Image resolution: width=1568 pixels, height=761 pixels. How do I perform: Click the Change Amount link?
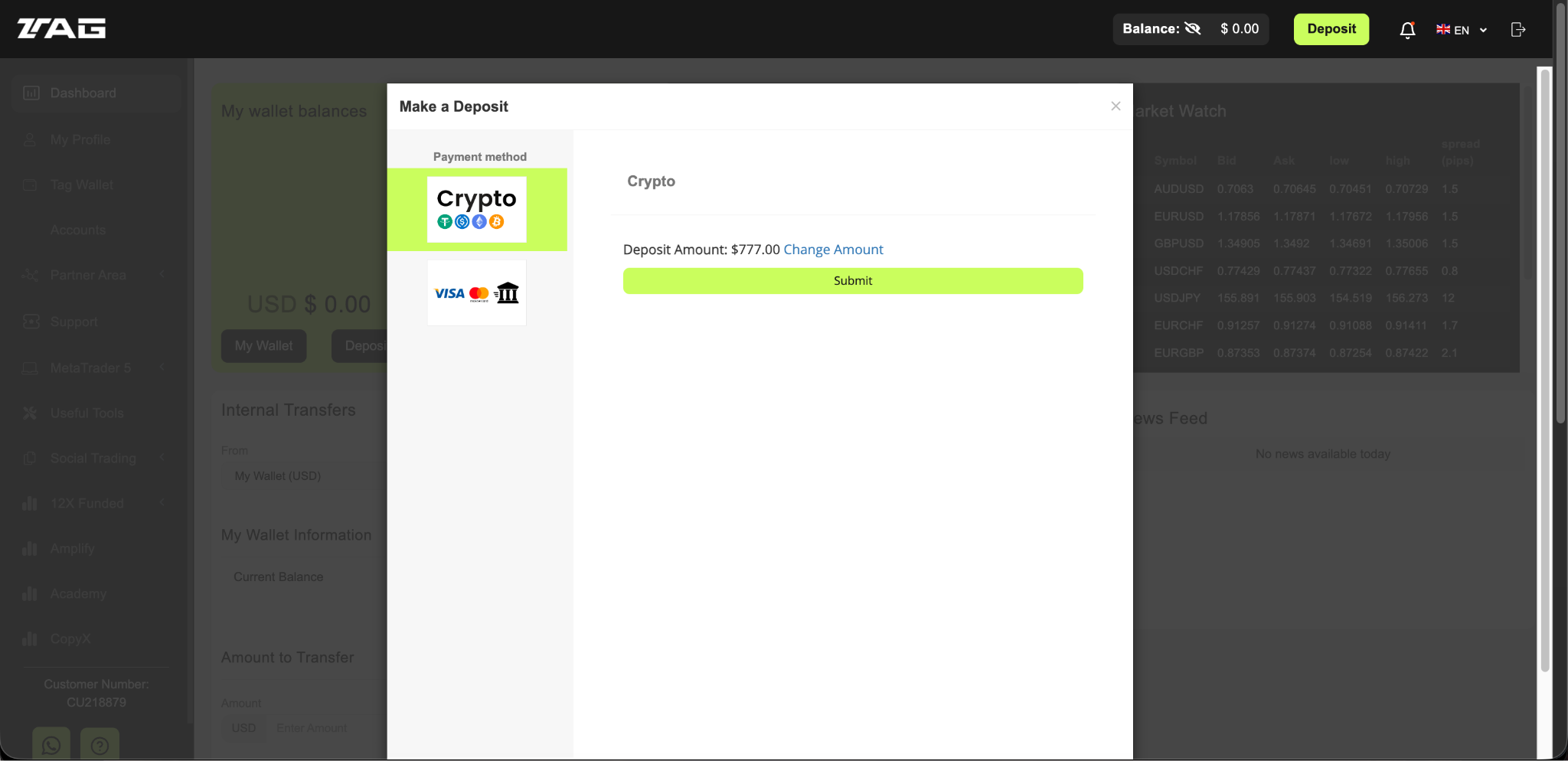click(832, 250)
